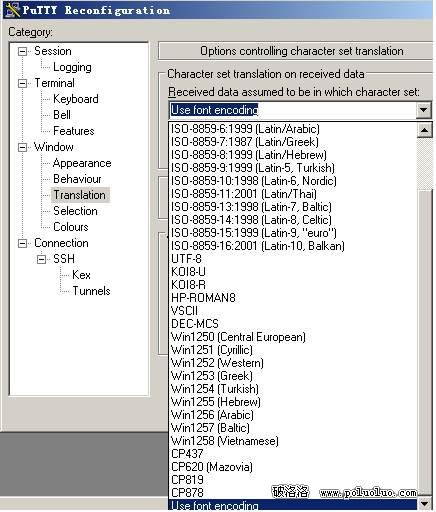Pick Win1252 (Western) encoding
The width and height of the screenshot is (436, 512).
[x=217, y=363]
